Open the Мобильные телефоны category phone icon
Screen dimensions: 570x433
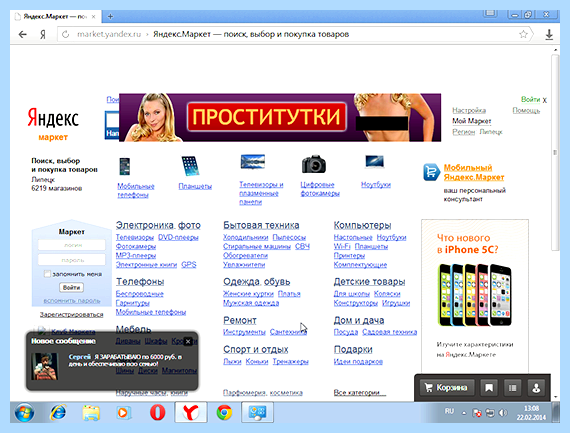pyautogui.click(x=125, y=167)
